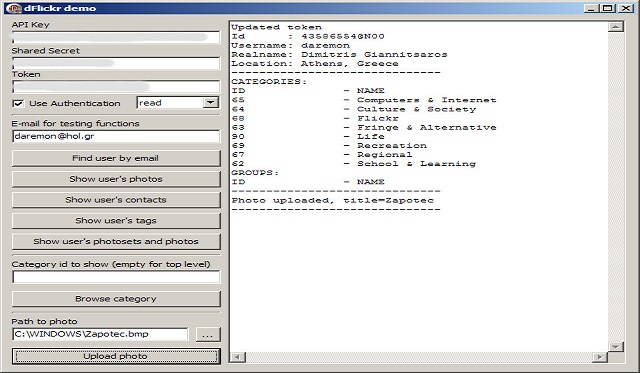
Task: Toggle the Use Authentication checkbox
Action: 18,104
